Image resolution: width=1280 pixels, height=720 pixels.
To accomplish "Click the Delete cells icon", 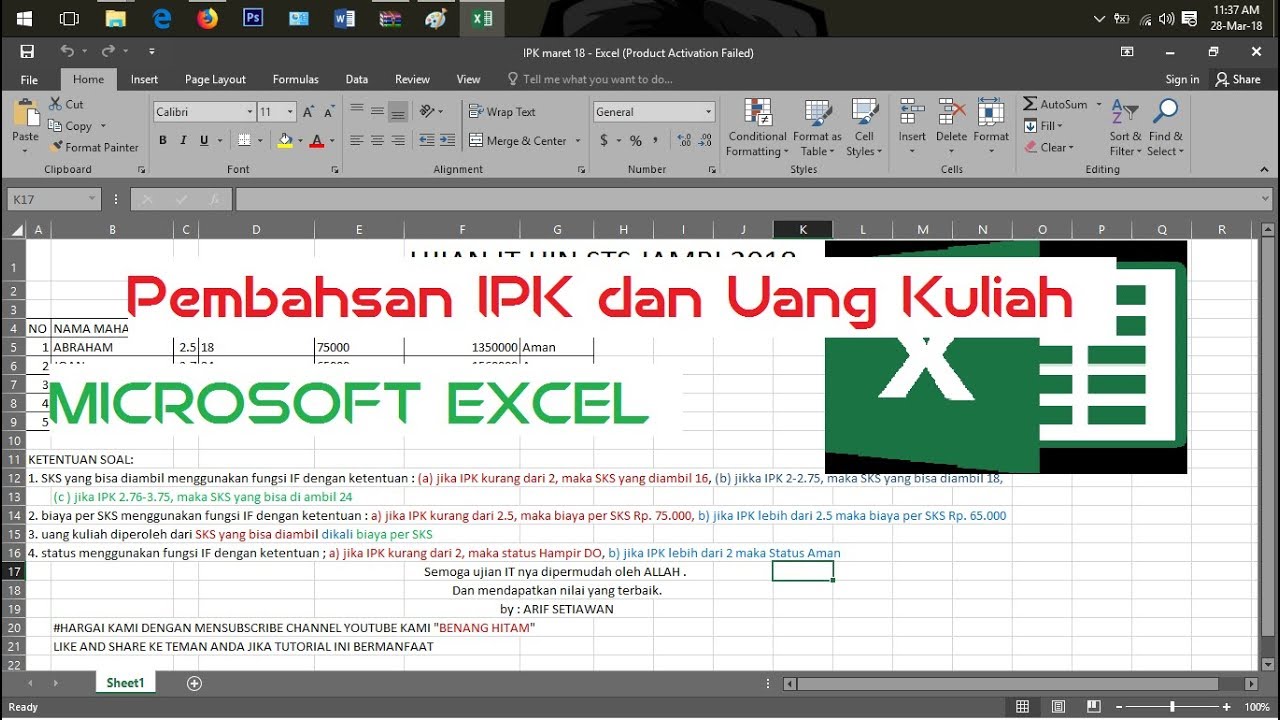I will coord(951,112).
